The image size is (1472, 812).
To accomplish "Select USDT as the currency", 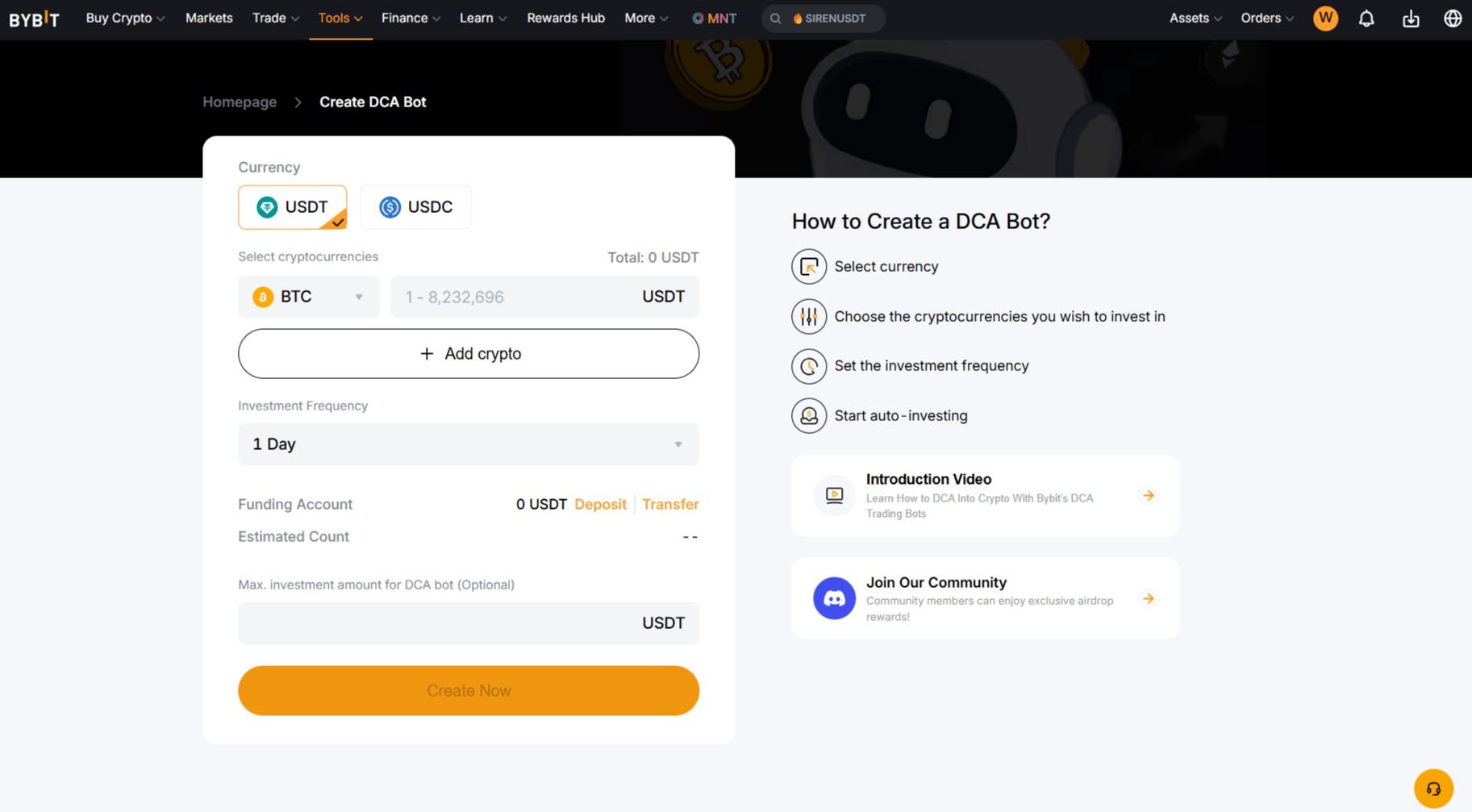I will (x=292, y=207).
